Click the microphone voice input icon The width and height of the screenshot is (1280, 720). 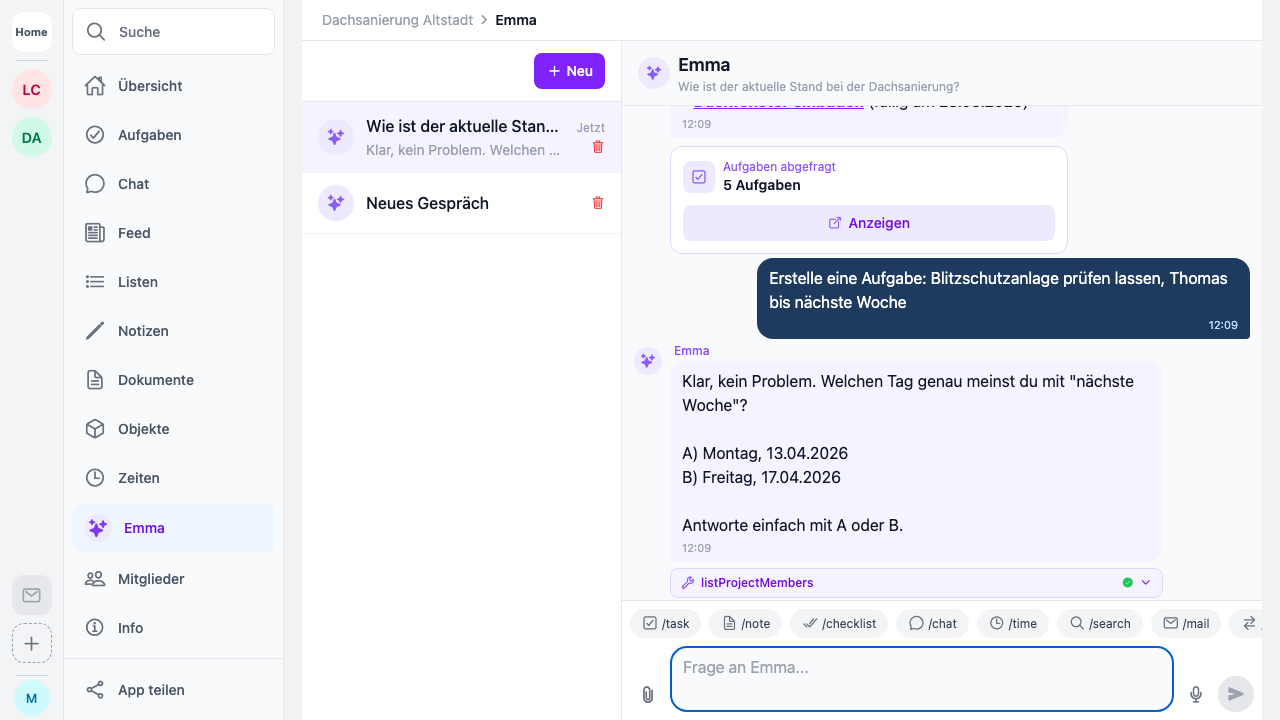point(1195,694)
